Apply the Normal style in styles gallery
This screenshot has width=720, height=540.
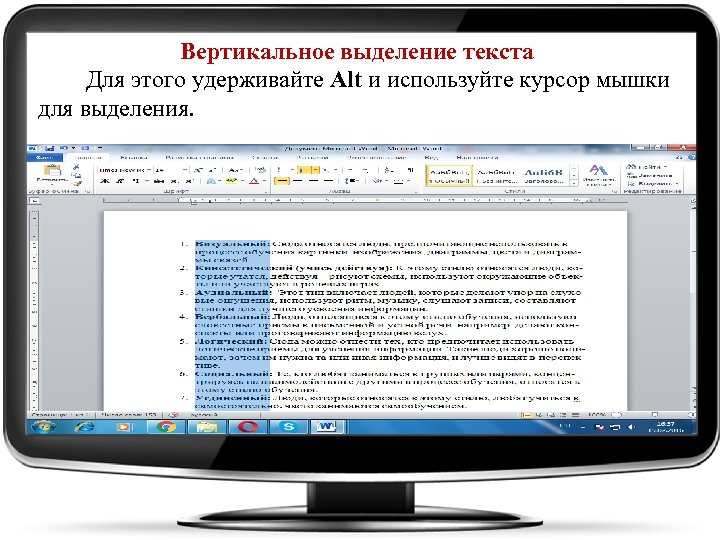tap(449, 176)
